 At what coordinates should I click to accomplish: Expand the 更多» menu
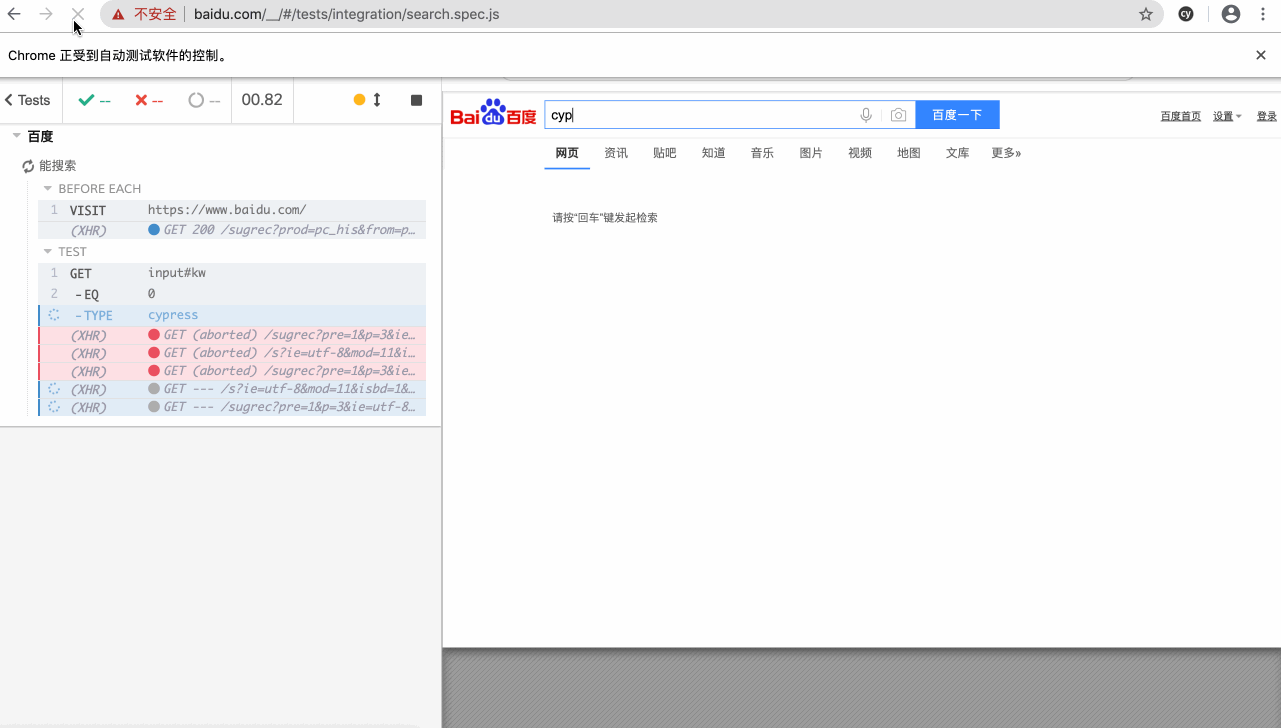point(1006,153)
